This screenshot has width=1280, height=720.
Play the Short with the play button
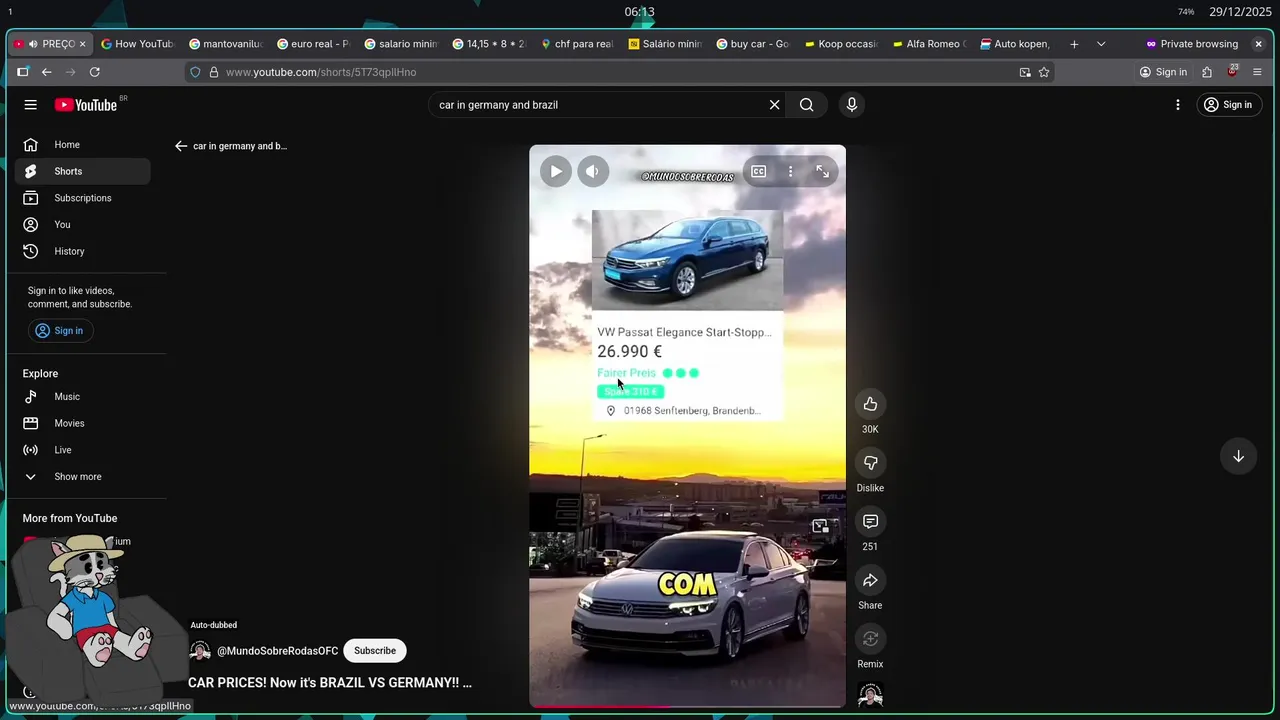[x=556, y=171]
